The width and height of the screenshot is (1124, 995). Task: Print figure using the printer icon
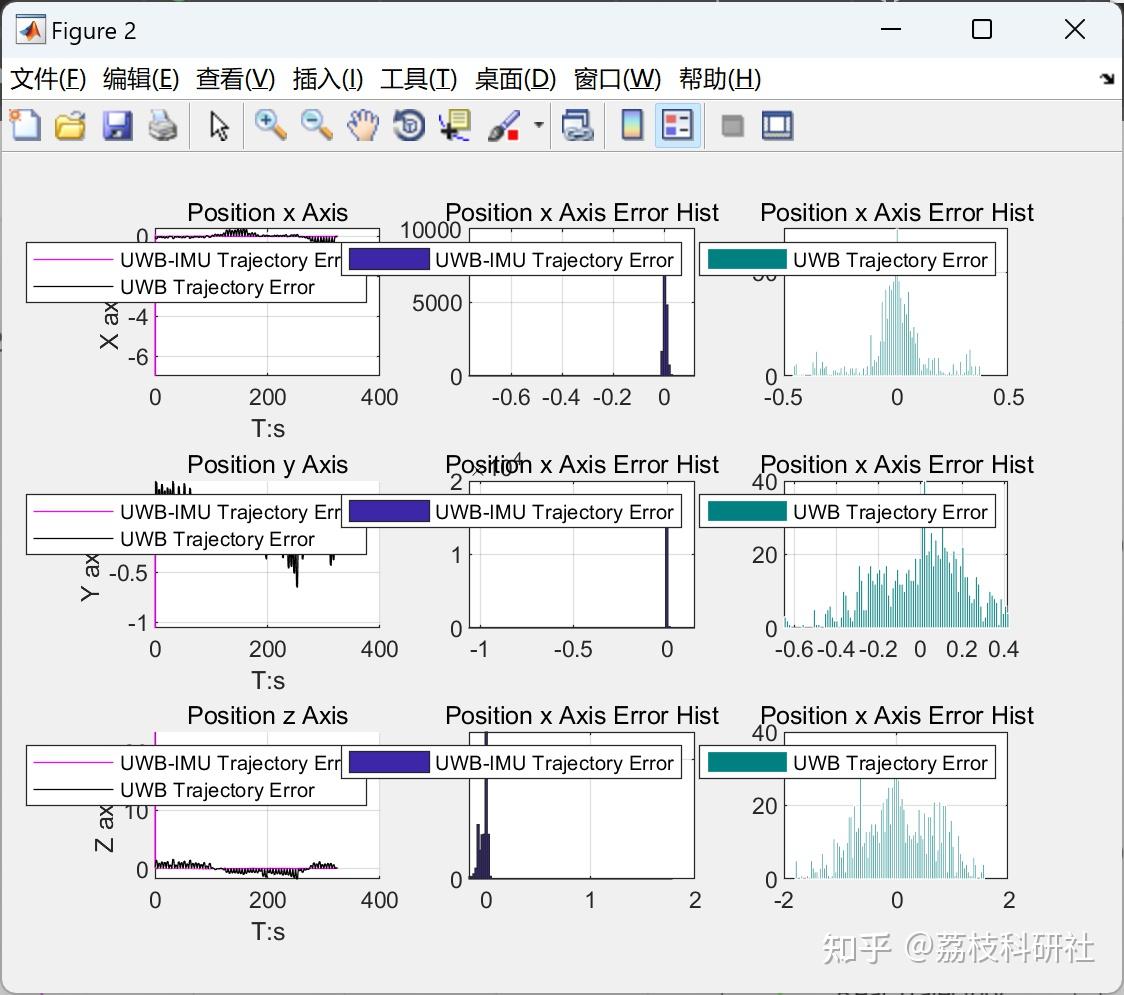[x=163, y=125]
